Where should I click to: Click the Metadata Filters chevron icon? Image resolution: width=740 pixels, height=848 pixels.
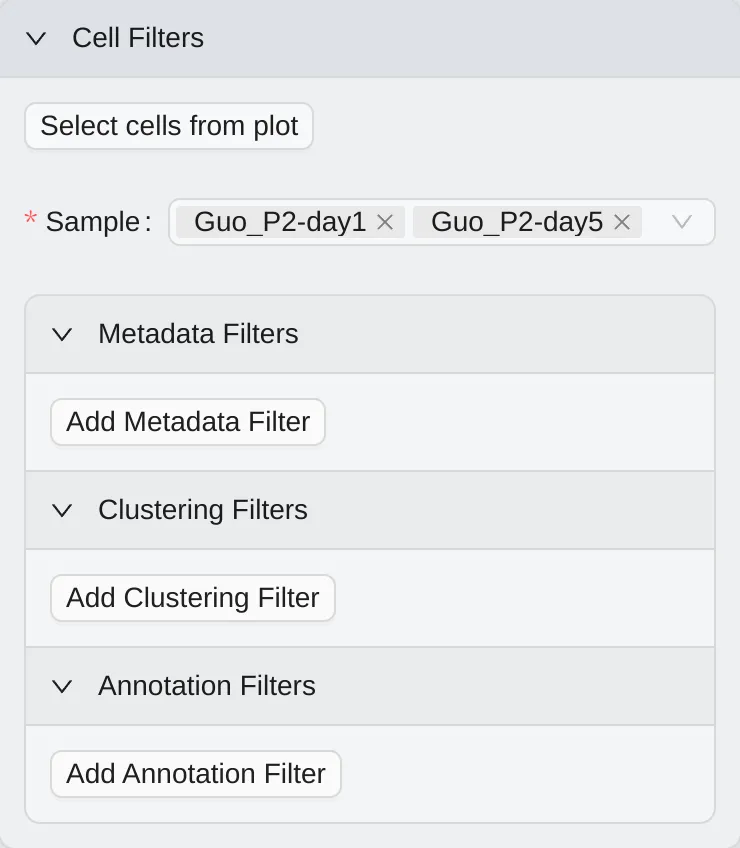(x=62, y=334)
